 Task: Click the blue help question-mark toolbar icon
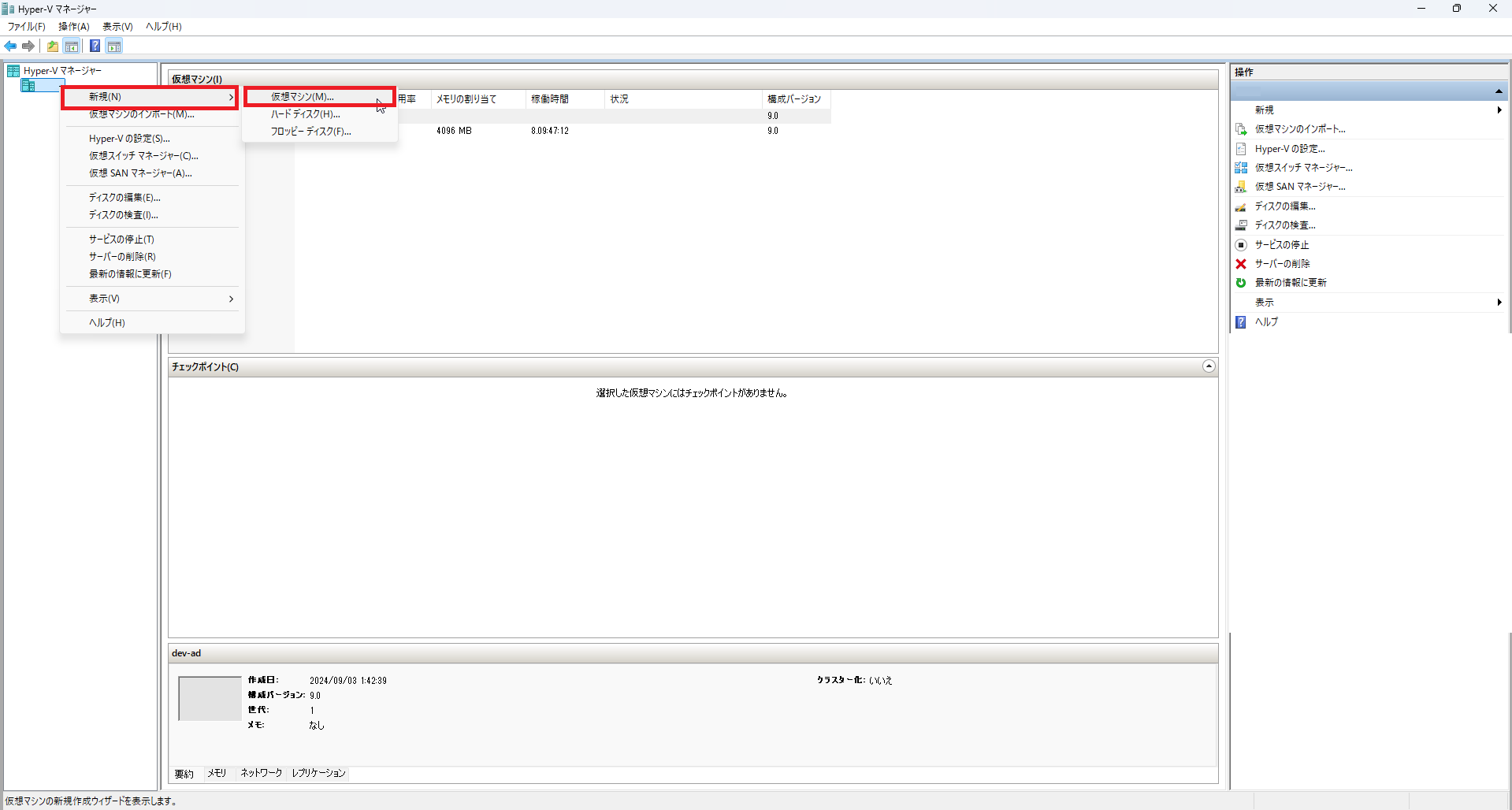95,46
